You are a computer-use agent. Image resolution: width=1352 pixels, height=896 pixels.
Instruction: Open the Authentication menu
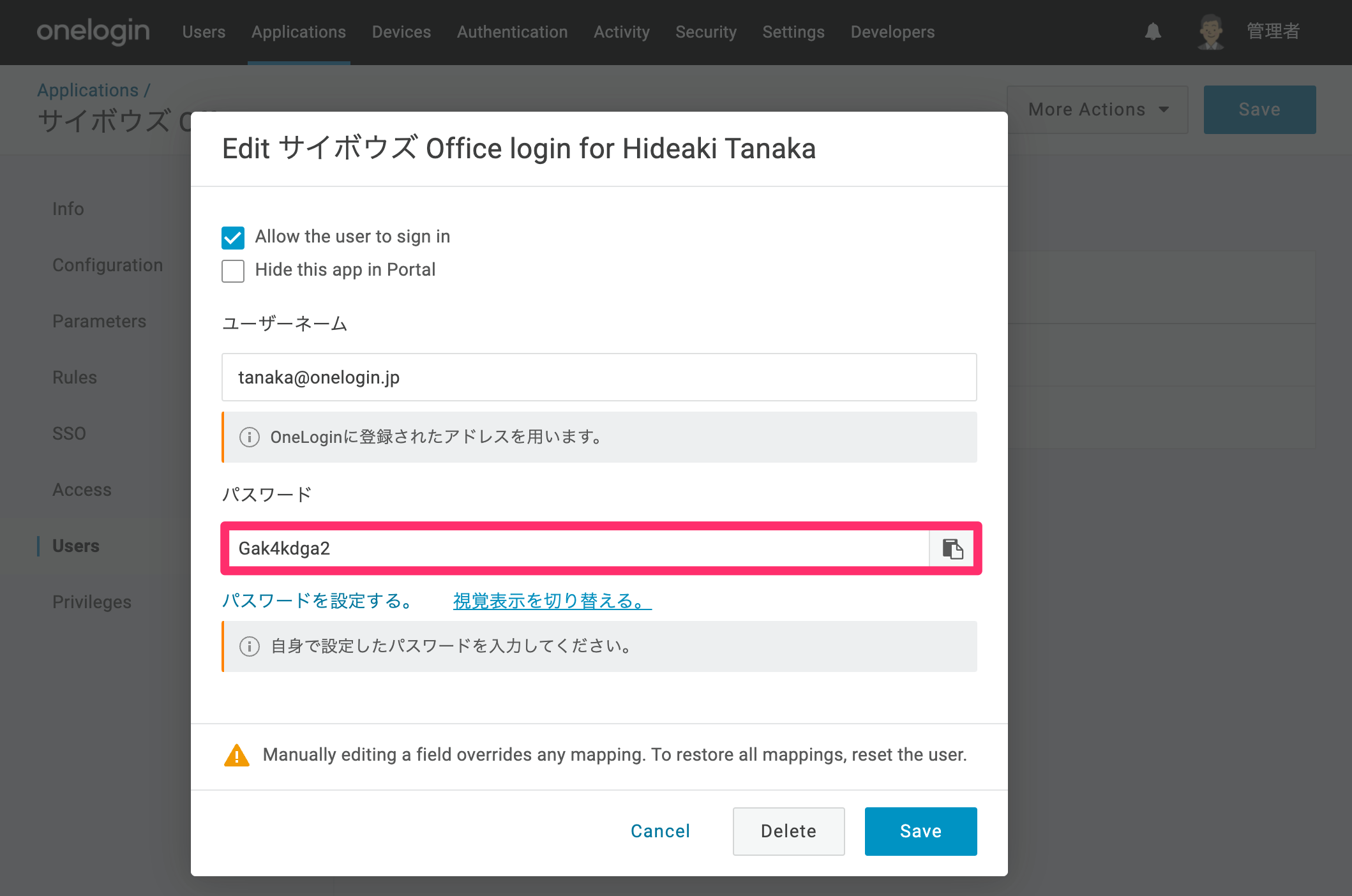pyautogui.click(x=513, y=32)
